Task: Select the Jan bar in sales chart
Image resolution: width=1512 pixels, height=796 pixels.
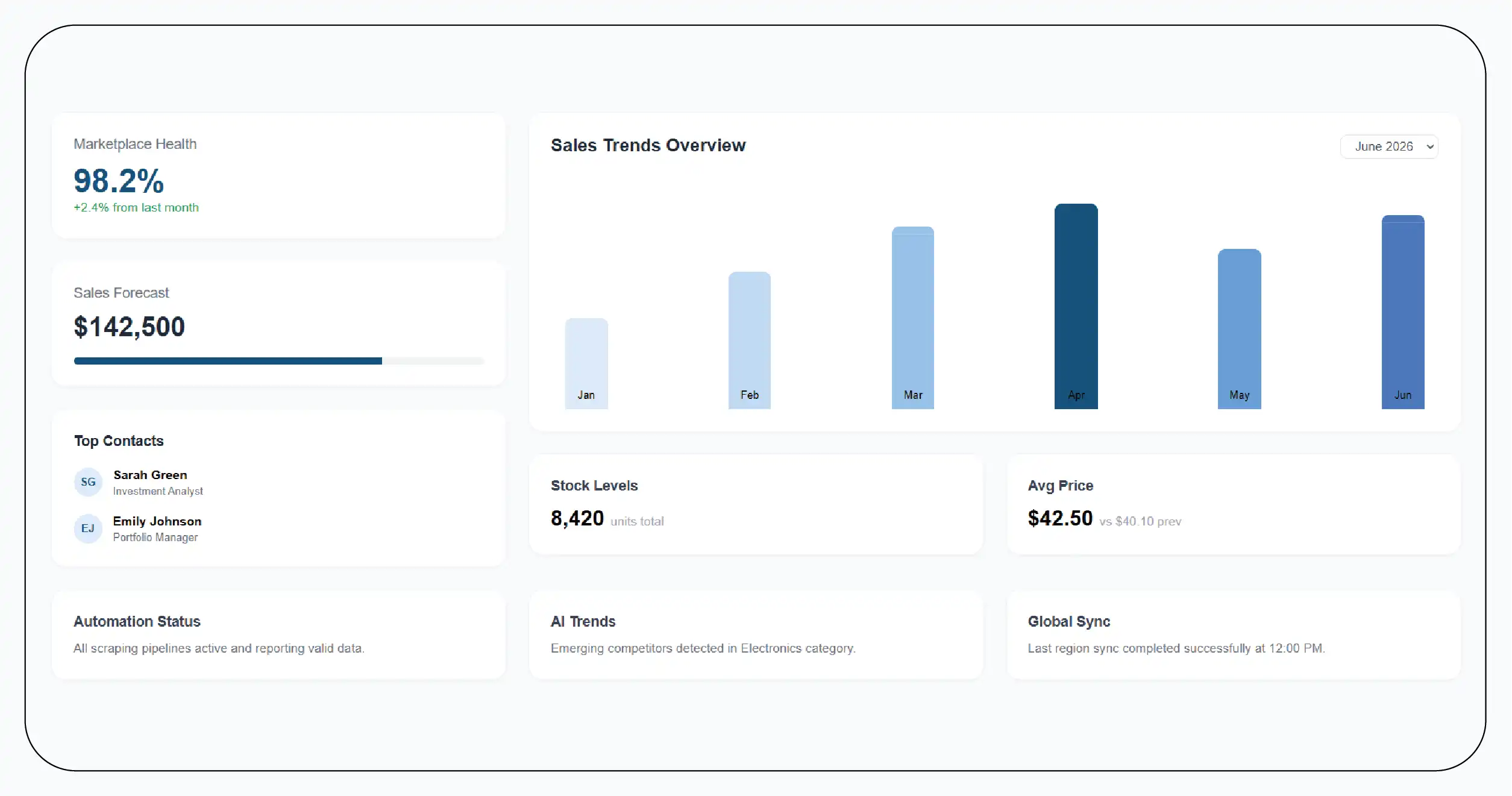Action: pyautogui.click(x=586, y=363)
